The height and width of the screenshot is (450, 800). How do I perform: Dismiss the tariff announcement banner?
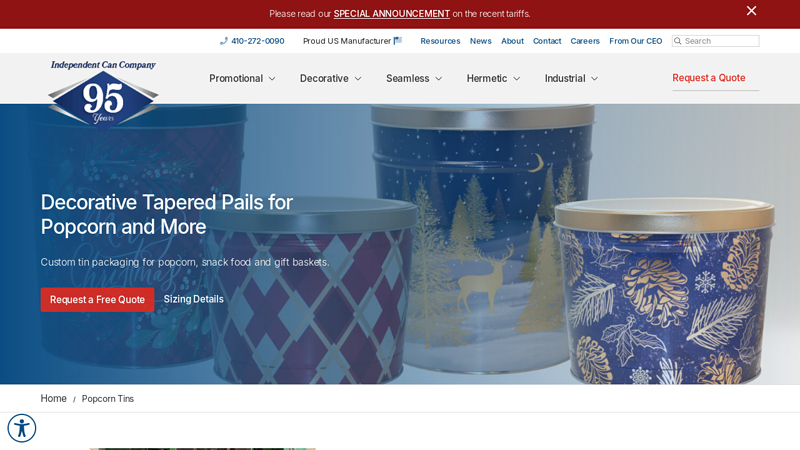tap(751, 11)
